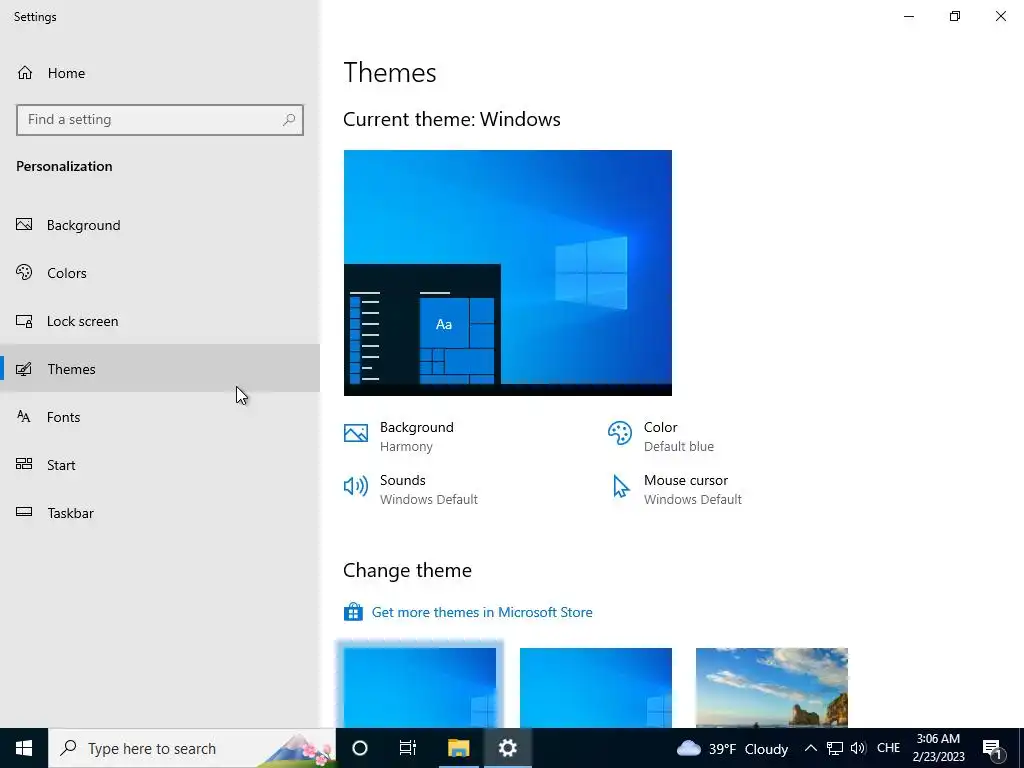Click the volume speaker icon in tray
Viewport: 1024px width, 768px height.
coord(858,748)
